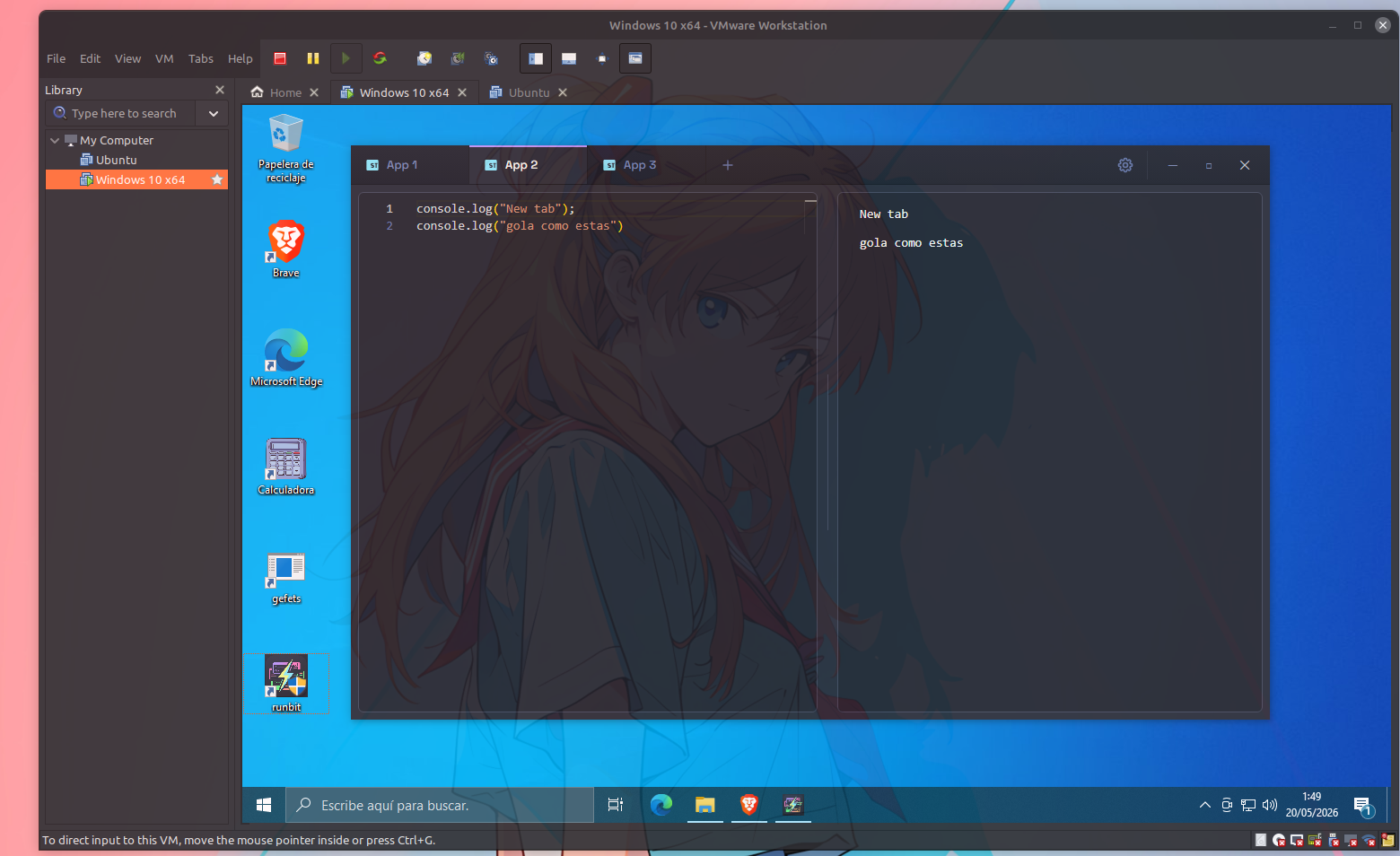Open the Help menu
1400x856 pixels.
pos(240,58)
